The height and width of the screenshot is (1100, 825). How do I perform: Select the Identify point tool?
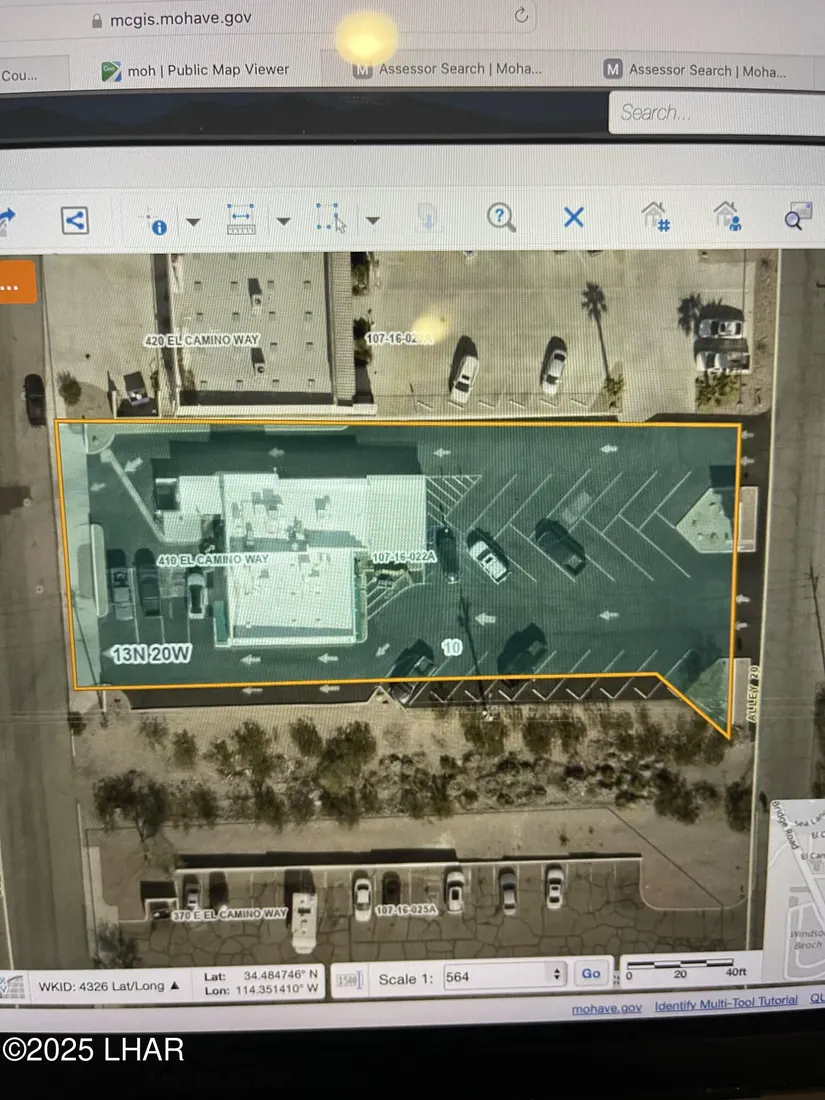tap(156, 220)
